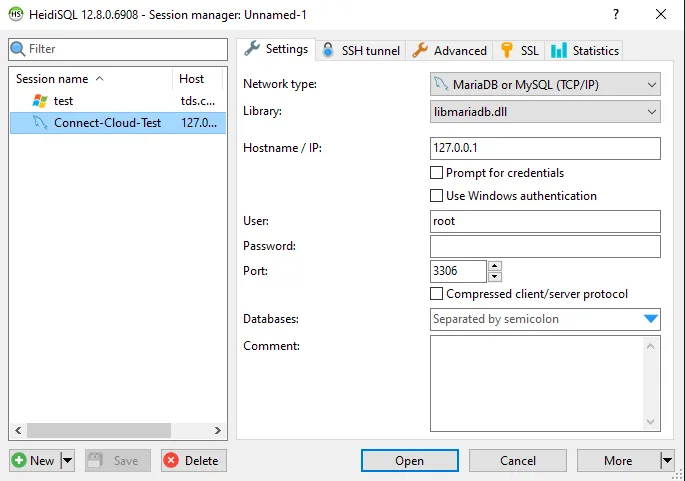Increase the Port value with up arrow
The image size is (685, 481).
point(495,266)
